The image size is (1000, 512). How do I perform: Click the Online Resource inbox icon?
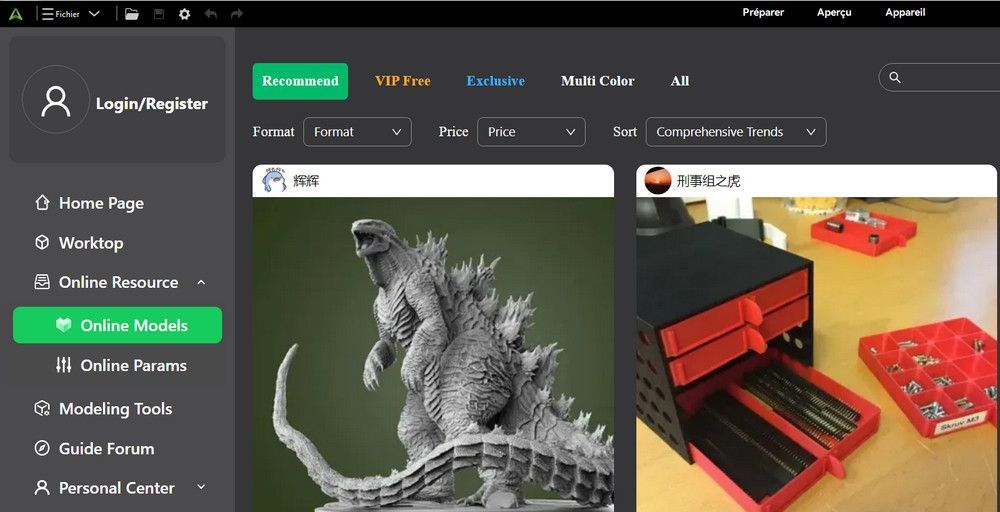pyautogui.click(x=42, y=282)
